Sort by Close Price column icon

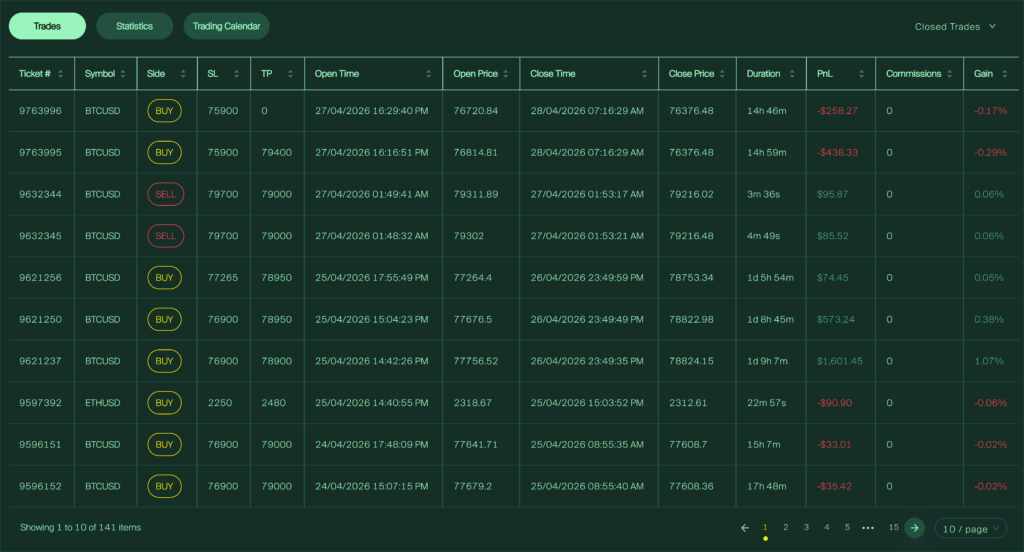[x=722, y=74]
